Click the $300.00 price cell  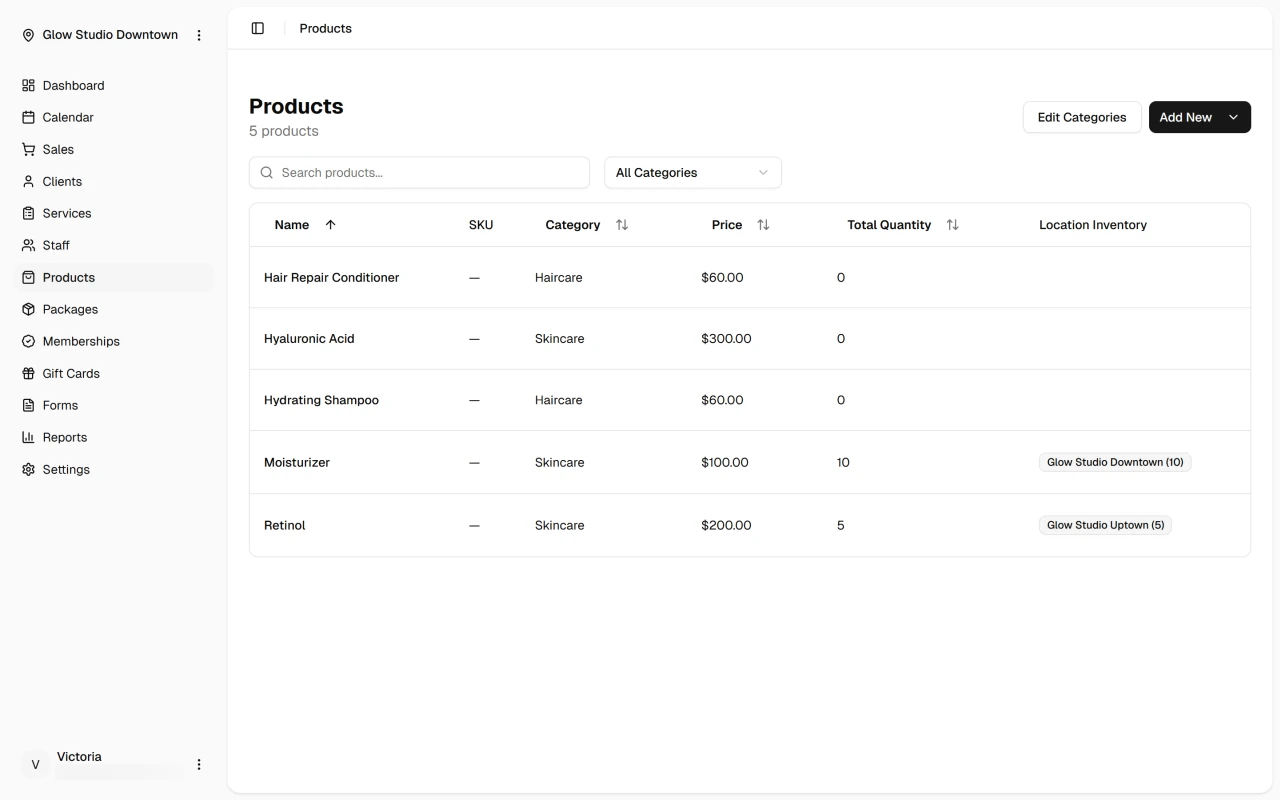tap(726, 339)
